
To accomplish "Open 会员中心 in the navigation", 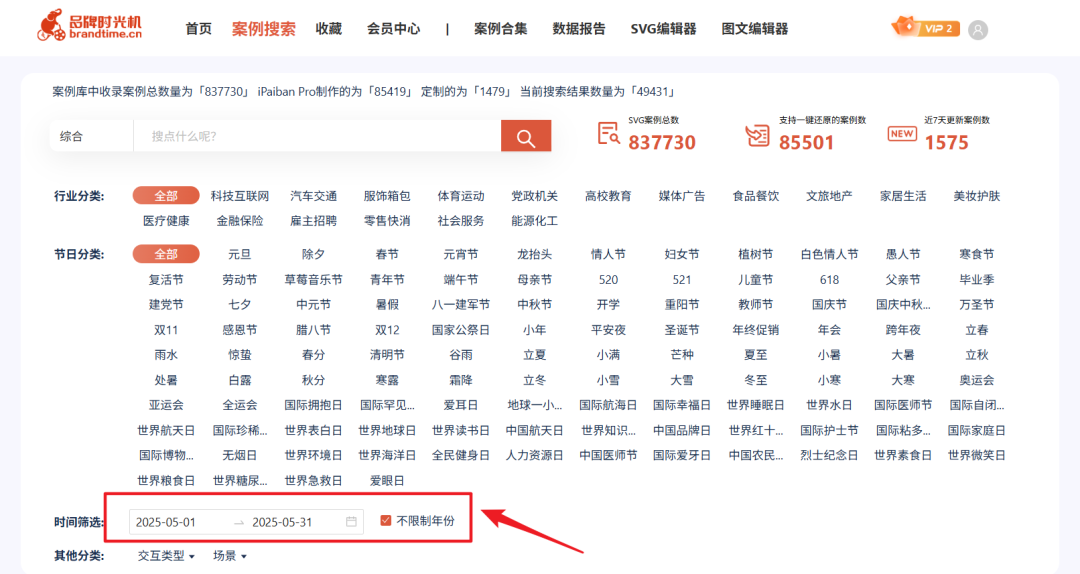I will [x=393, y=29].
